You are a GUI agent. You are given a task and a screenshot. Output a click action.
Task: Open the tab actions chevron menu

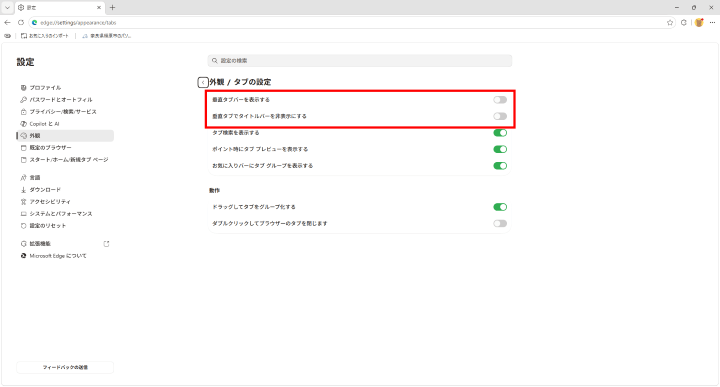click(x=7, y=7)
